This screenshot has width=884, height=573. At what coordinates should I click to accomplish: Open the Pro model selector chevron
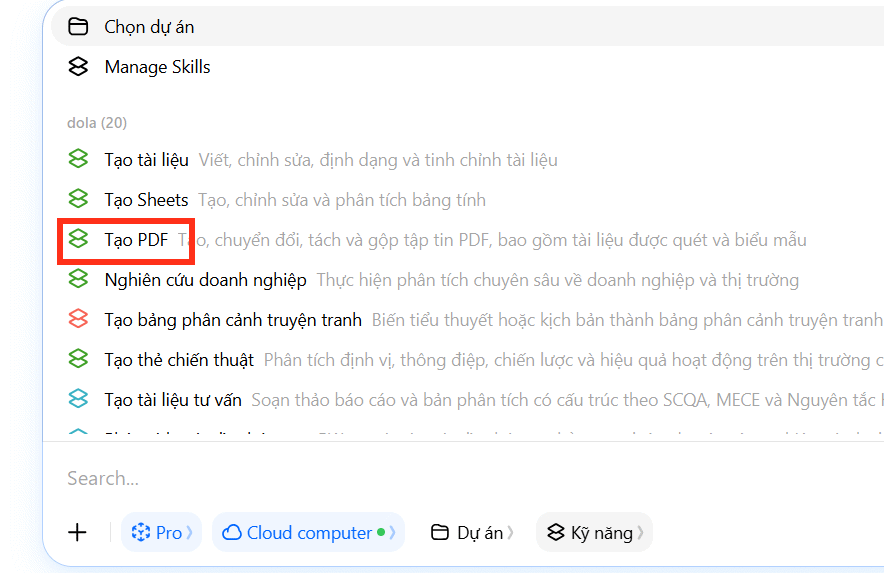pyautogui.click(x=189, y=532)
